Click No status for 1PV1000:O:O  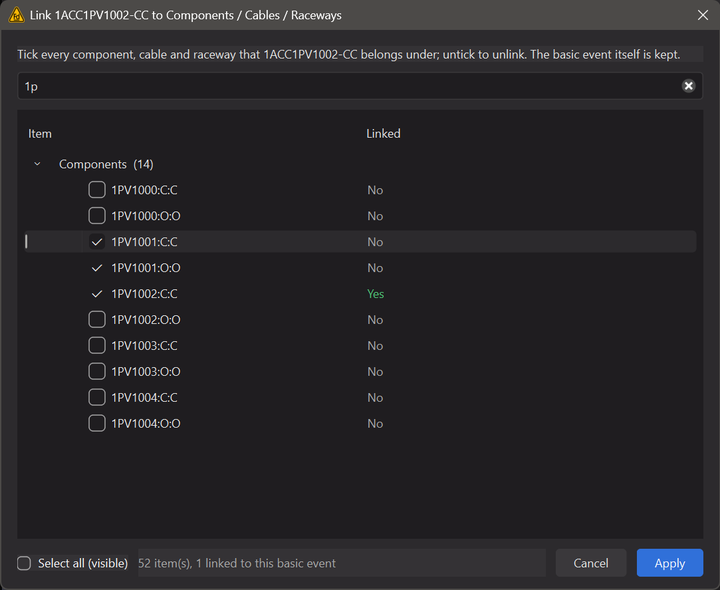click(375, 216)
